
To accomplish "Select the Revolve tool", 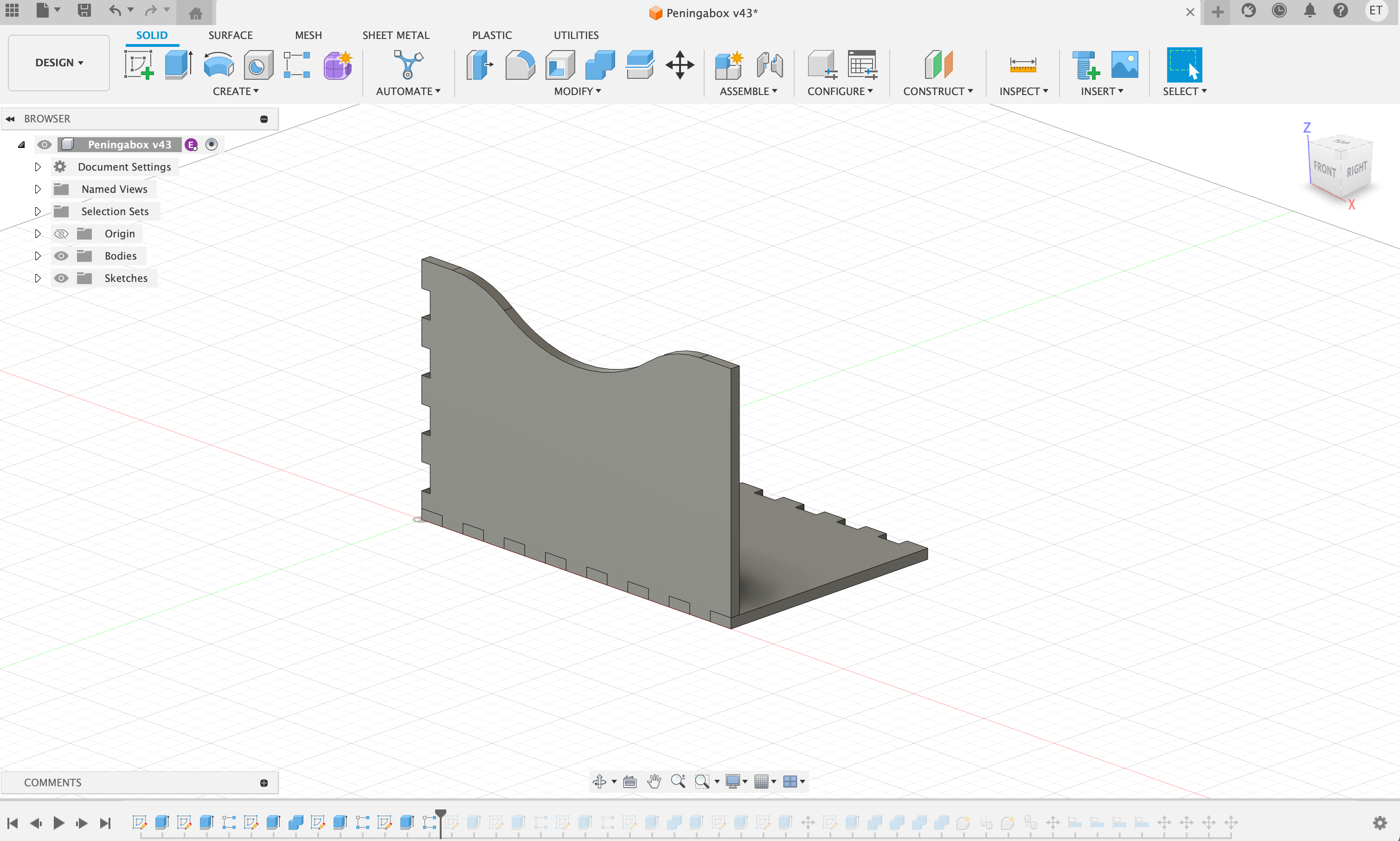I will coord(218,64).
